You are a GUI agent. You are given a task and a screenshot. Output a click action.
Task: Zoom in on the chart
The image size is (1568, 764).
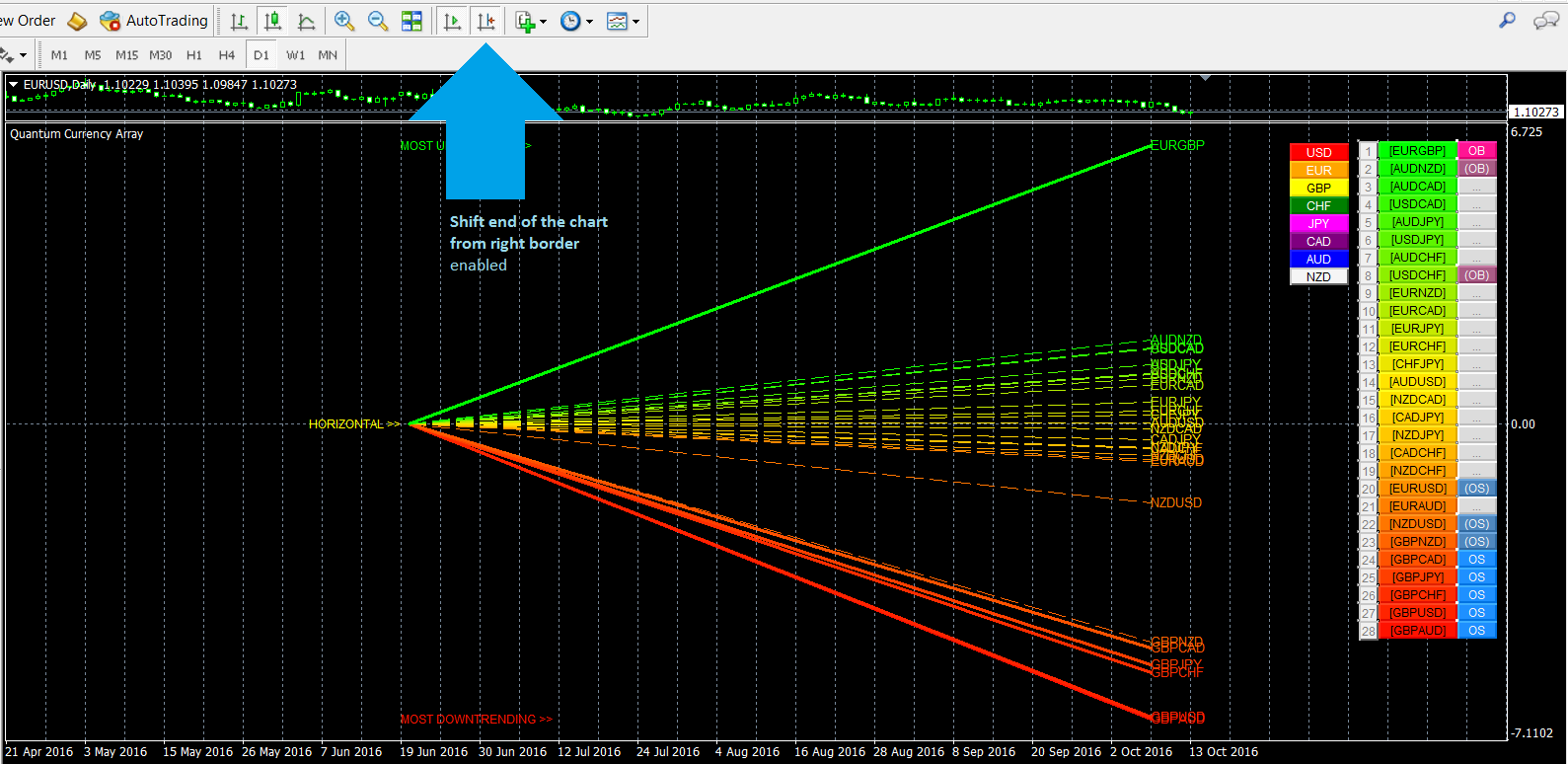coord(344,21)
